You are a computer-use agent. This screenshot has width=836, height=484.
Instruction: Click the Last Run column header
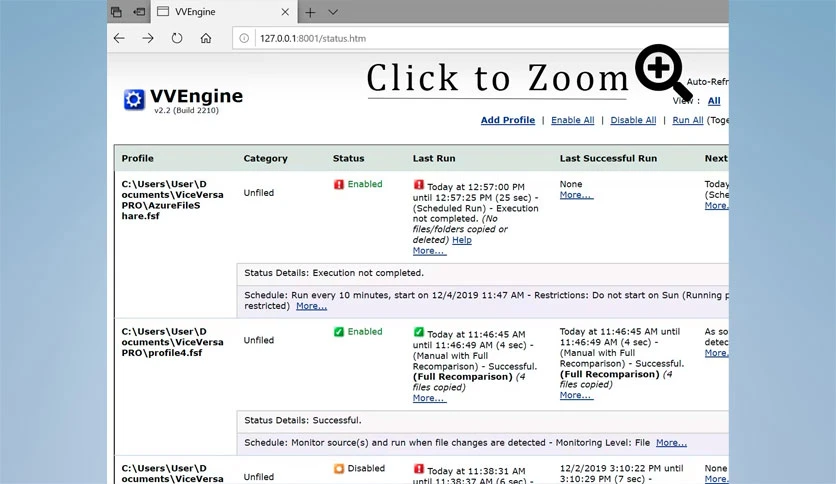pyautogui.click(x=434, y=158)
